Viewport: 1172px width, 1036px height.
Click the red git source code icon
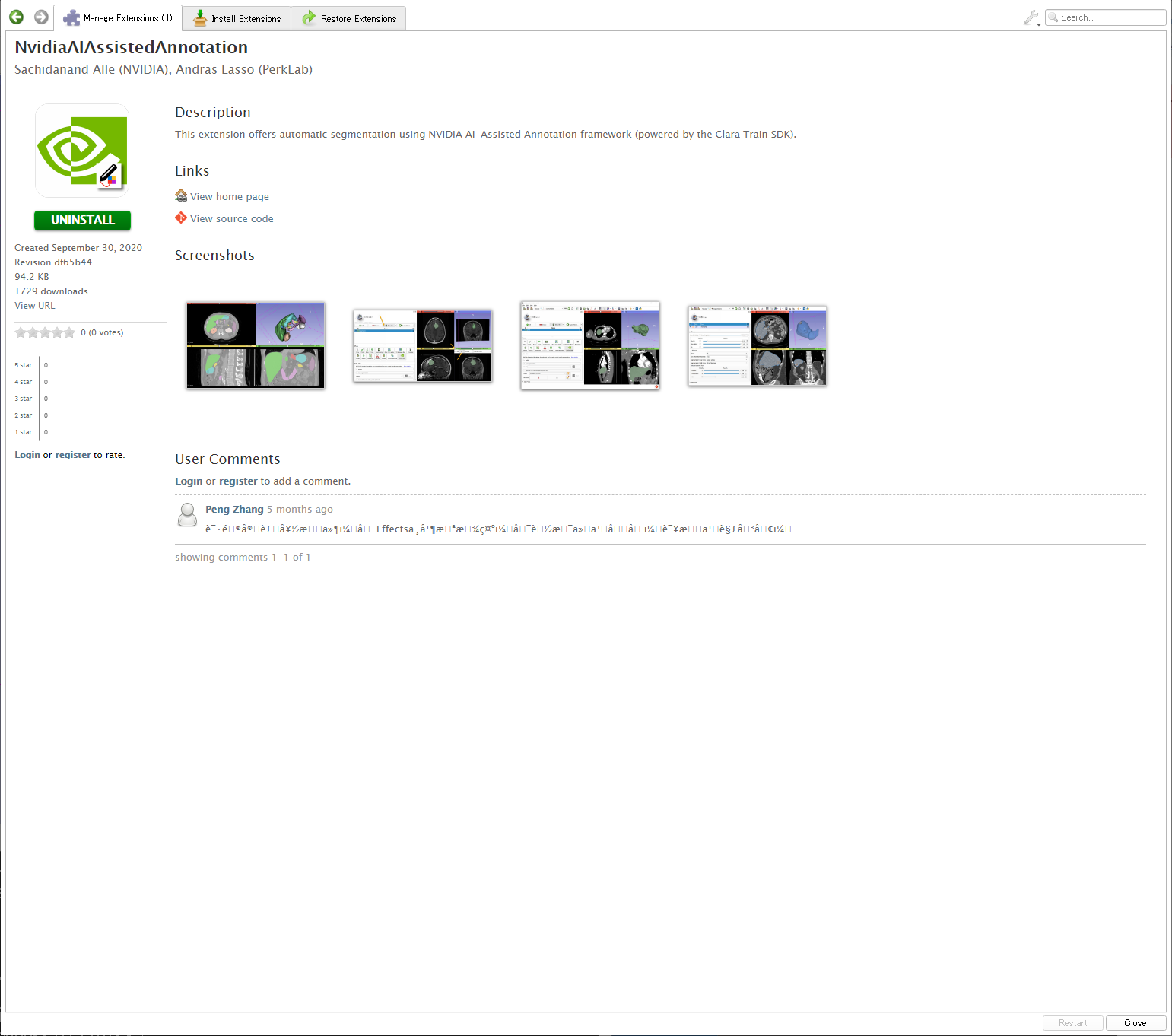[181, 218]
